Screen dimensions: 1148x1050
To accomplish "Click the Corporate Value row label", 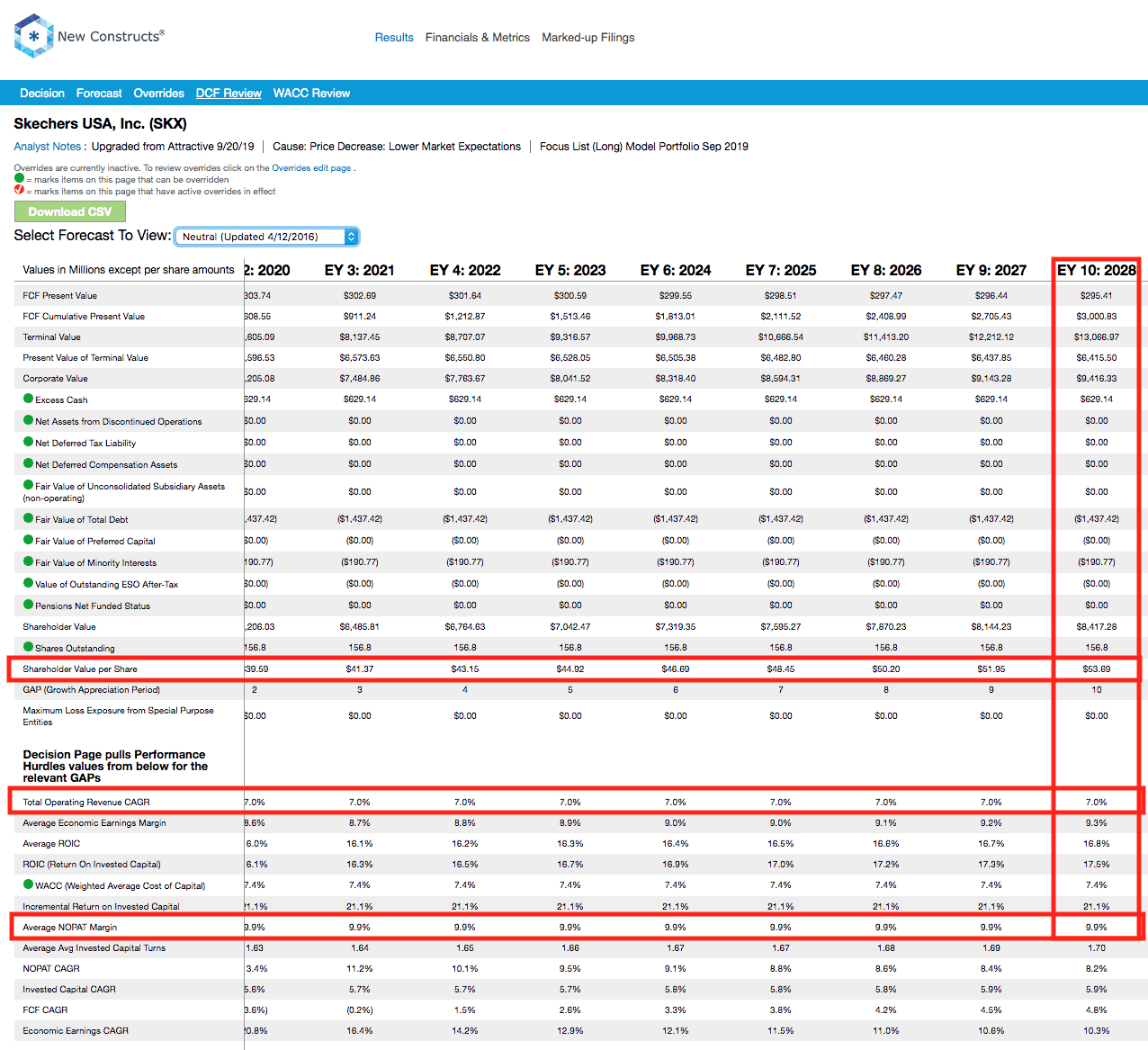I will tap(55, 378).
